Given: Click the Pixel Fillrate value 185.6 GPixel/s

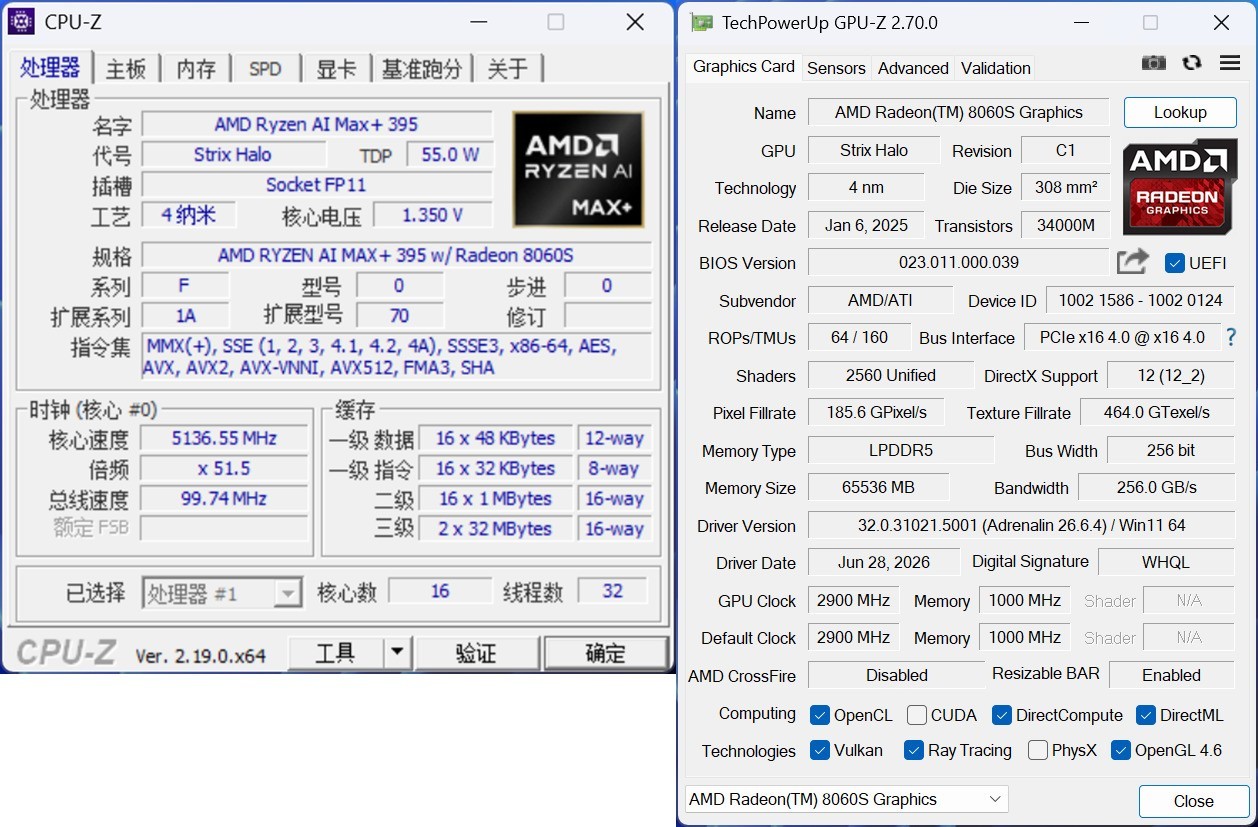Looking at the screenshot, I should point(877,412).
